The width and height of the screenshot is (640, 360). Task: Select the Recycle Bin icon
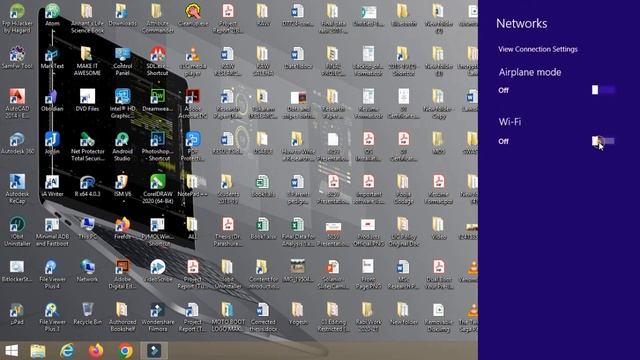click(87, 314)
